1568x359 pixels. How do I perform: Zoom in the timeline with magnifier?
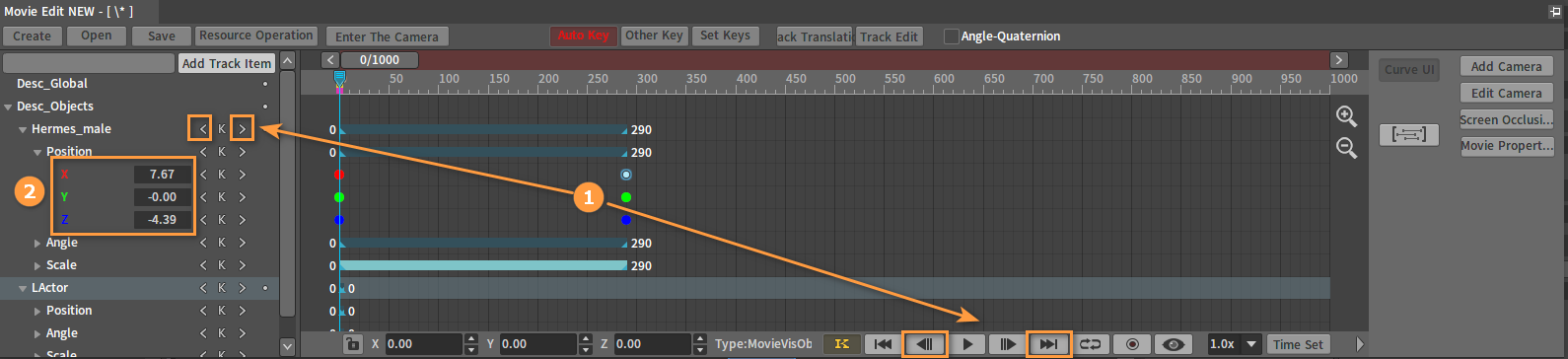(x=1346, y=116)
